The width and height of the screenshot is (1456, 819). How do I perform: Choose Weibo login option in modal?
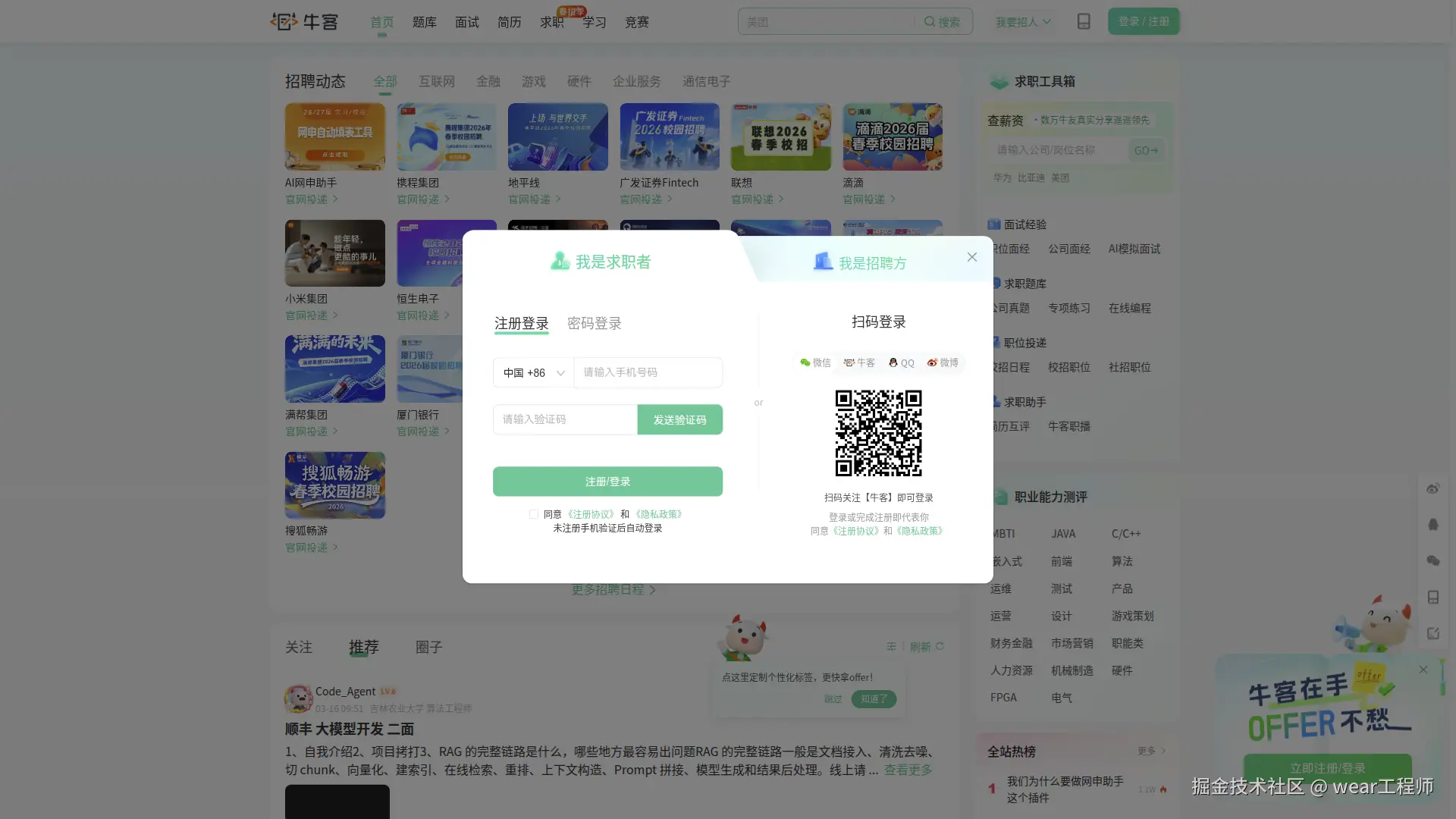(x=943, y=363)
